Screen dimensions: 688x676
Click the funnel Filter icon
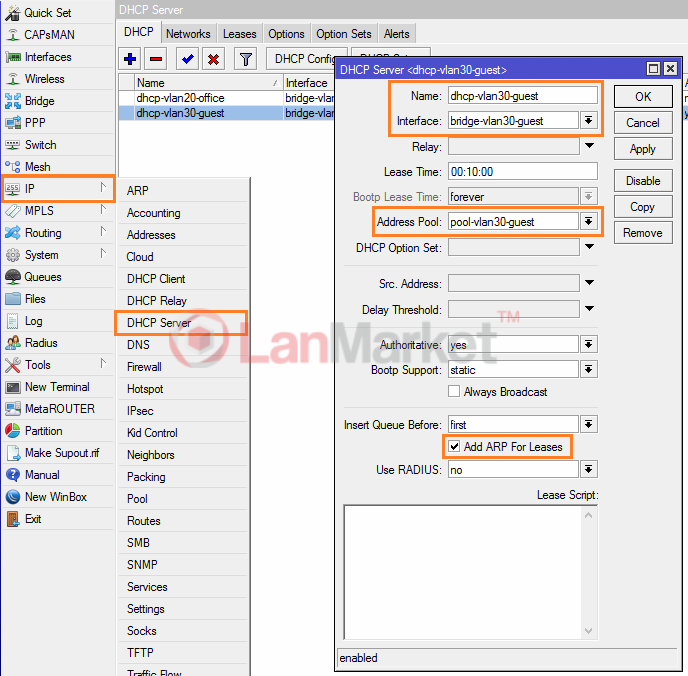click(x=244, y=59)
